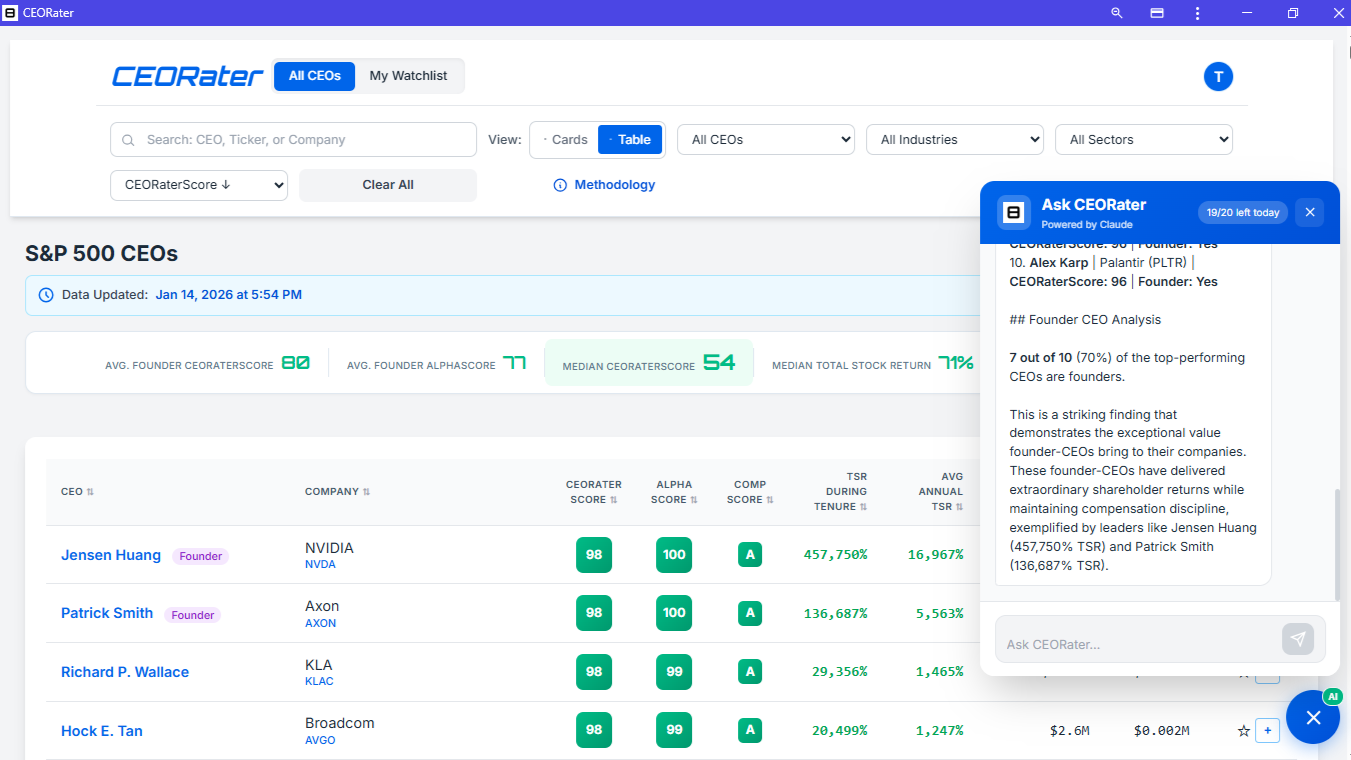The image size is (1351, 760).
Task: Sort table by CEO column
Action: coord(77,492)
